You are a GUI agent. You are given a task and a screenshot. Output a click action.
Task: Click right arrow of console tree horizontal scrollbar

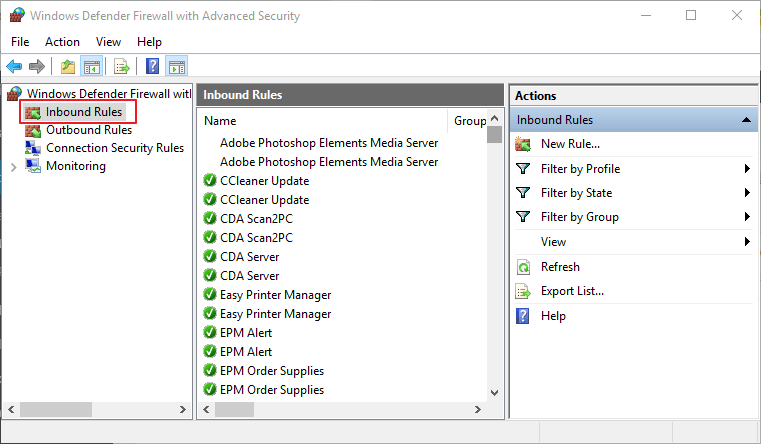pos(183,410)
